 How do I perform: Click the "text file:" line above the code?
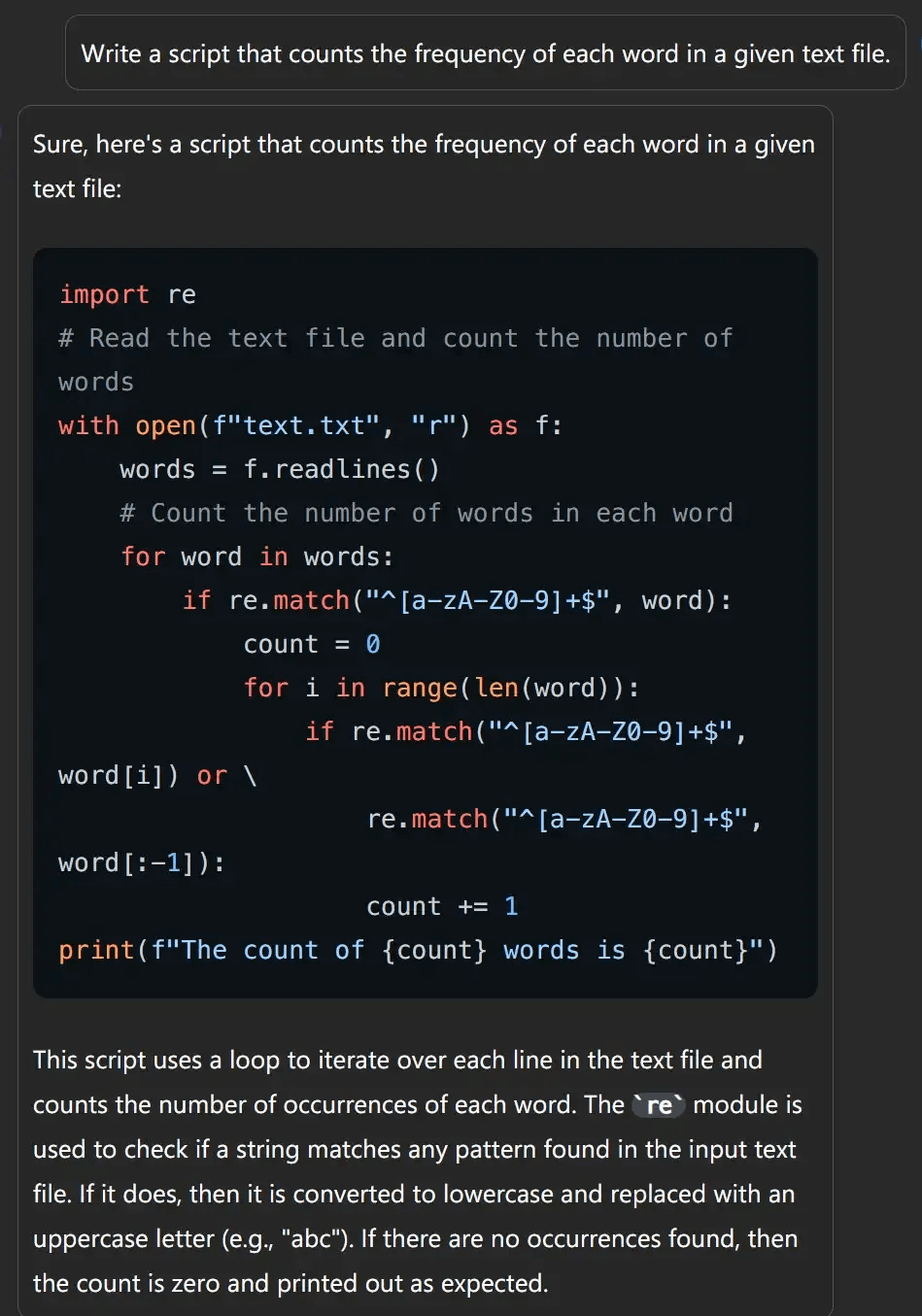click(77, 188)
